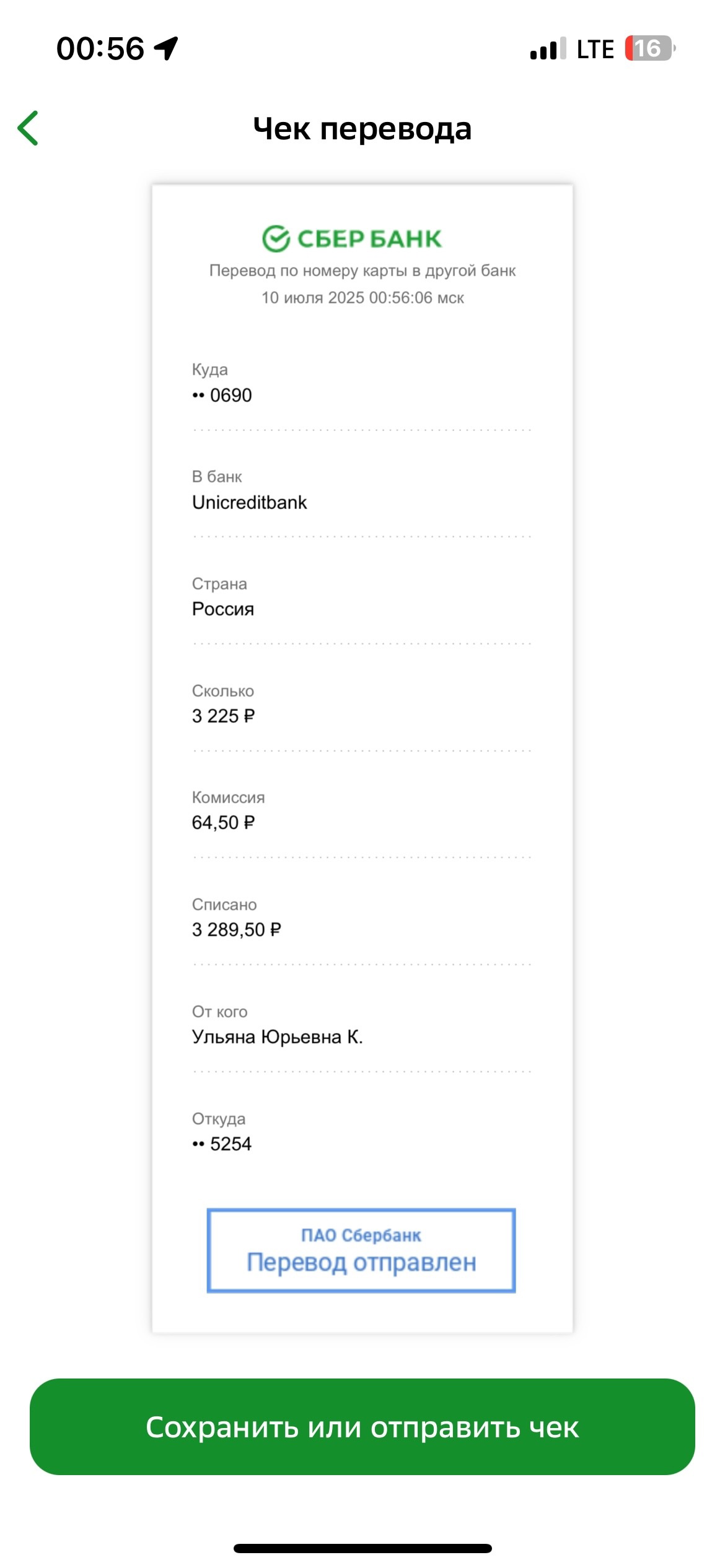Tap the "Чек перевода" title
This screenshot has height=1568, width=725.
point(362,129)
